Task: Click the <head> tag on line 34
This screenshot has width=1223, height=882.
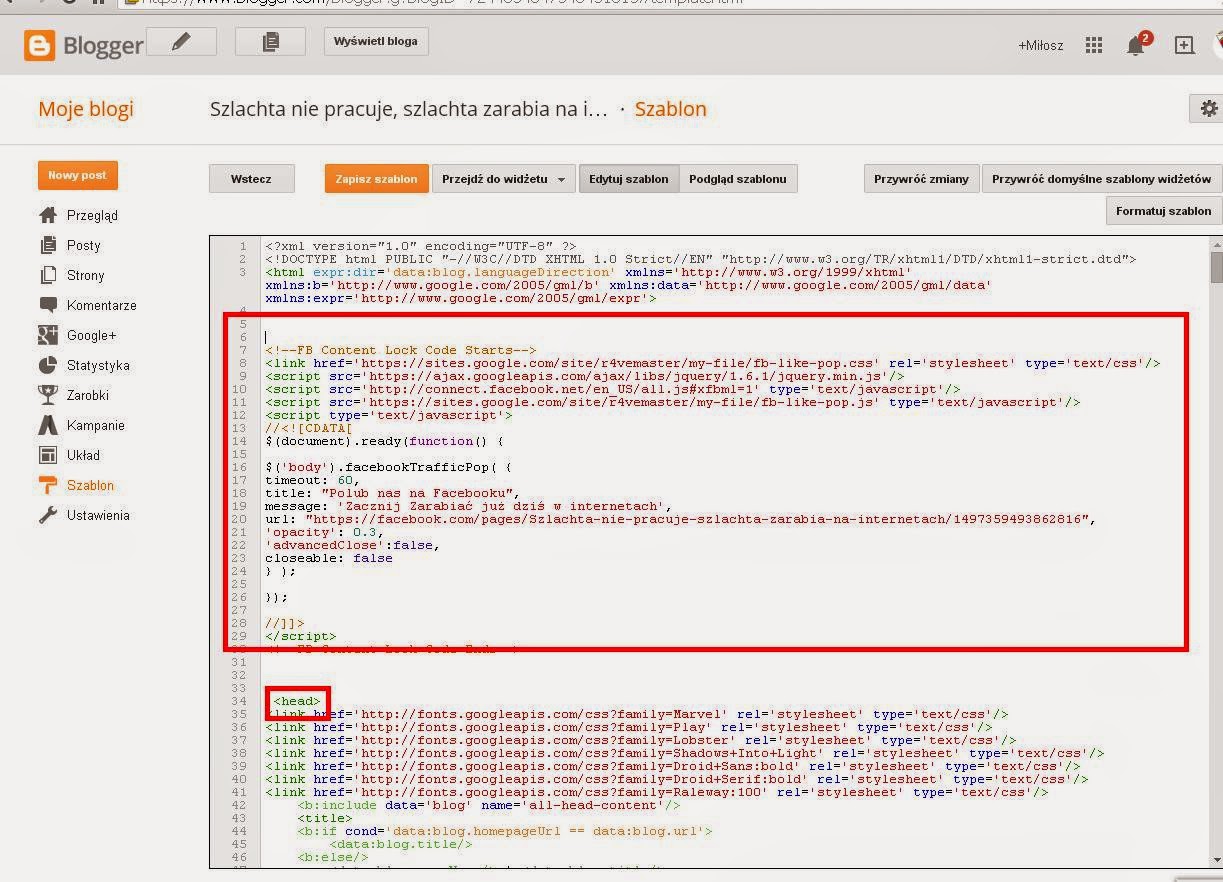Action: pyautogui.click(x=297, y=701)
